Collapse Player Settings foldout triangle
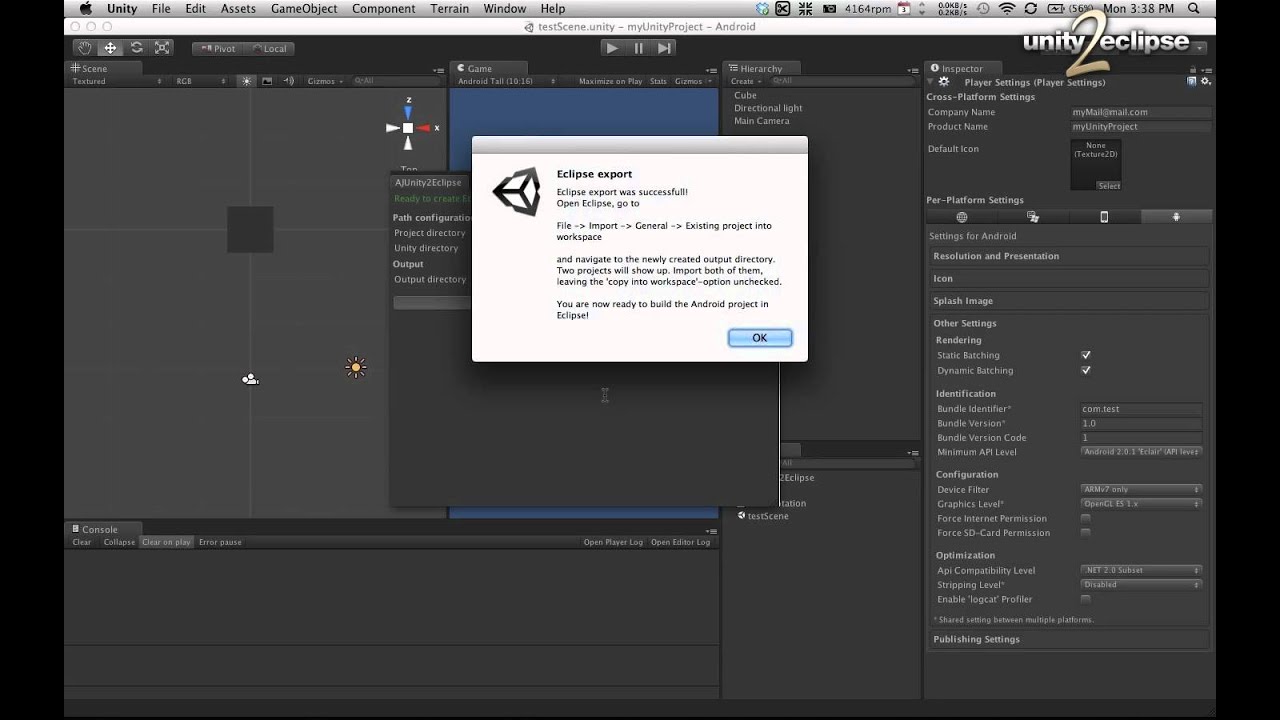Image resolution: width=1280 pixels, height=720 pixels. 931,82
